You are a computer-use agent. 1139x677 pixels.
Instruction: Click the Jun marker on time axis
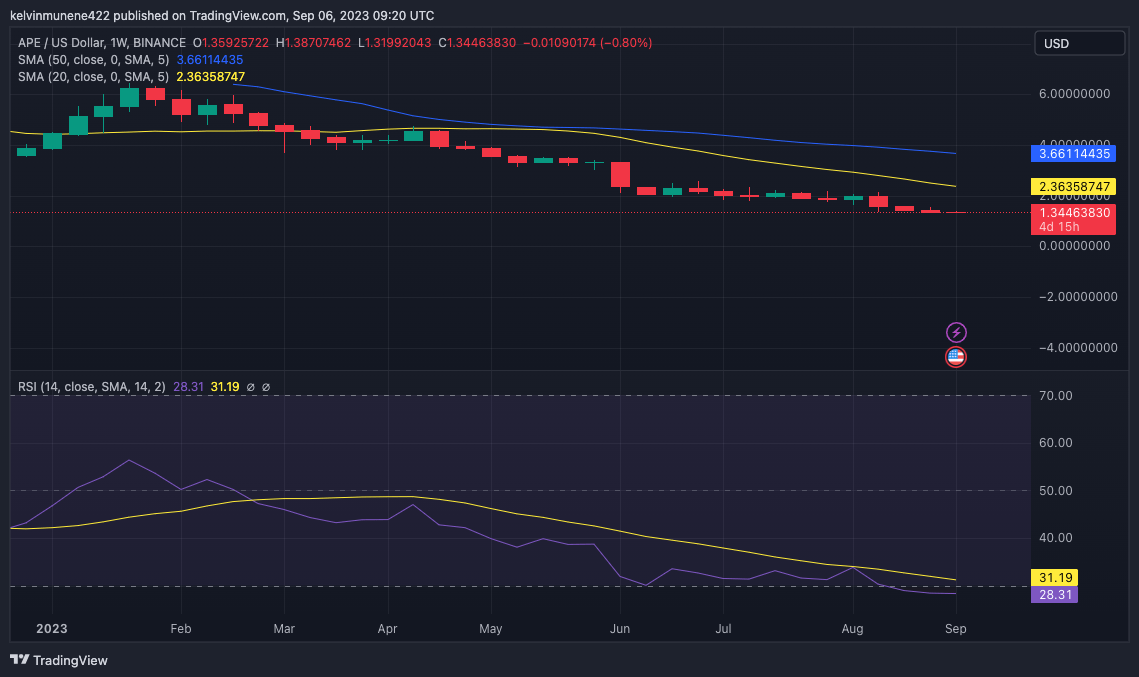(620, 629)
